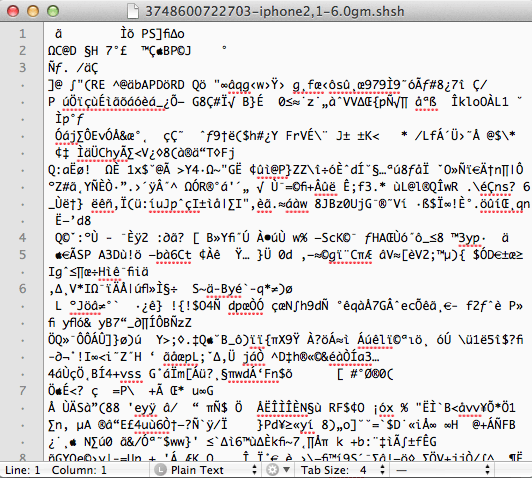532x478 pixels.
Task: Click line number 4 in the gutter
Action: 22,238
